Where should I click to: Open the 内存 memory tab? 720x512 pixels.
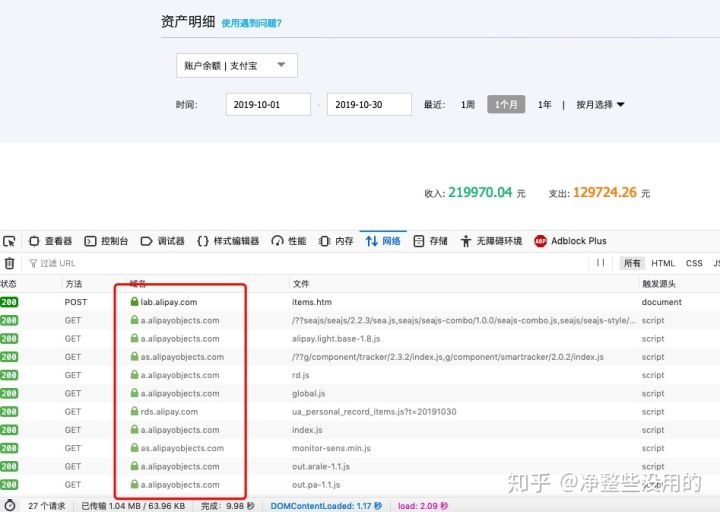(336, 241)
